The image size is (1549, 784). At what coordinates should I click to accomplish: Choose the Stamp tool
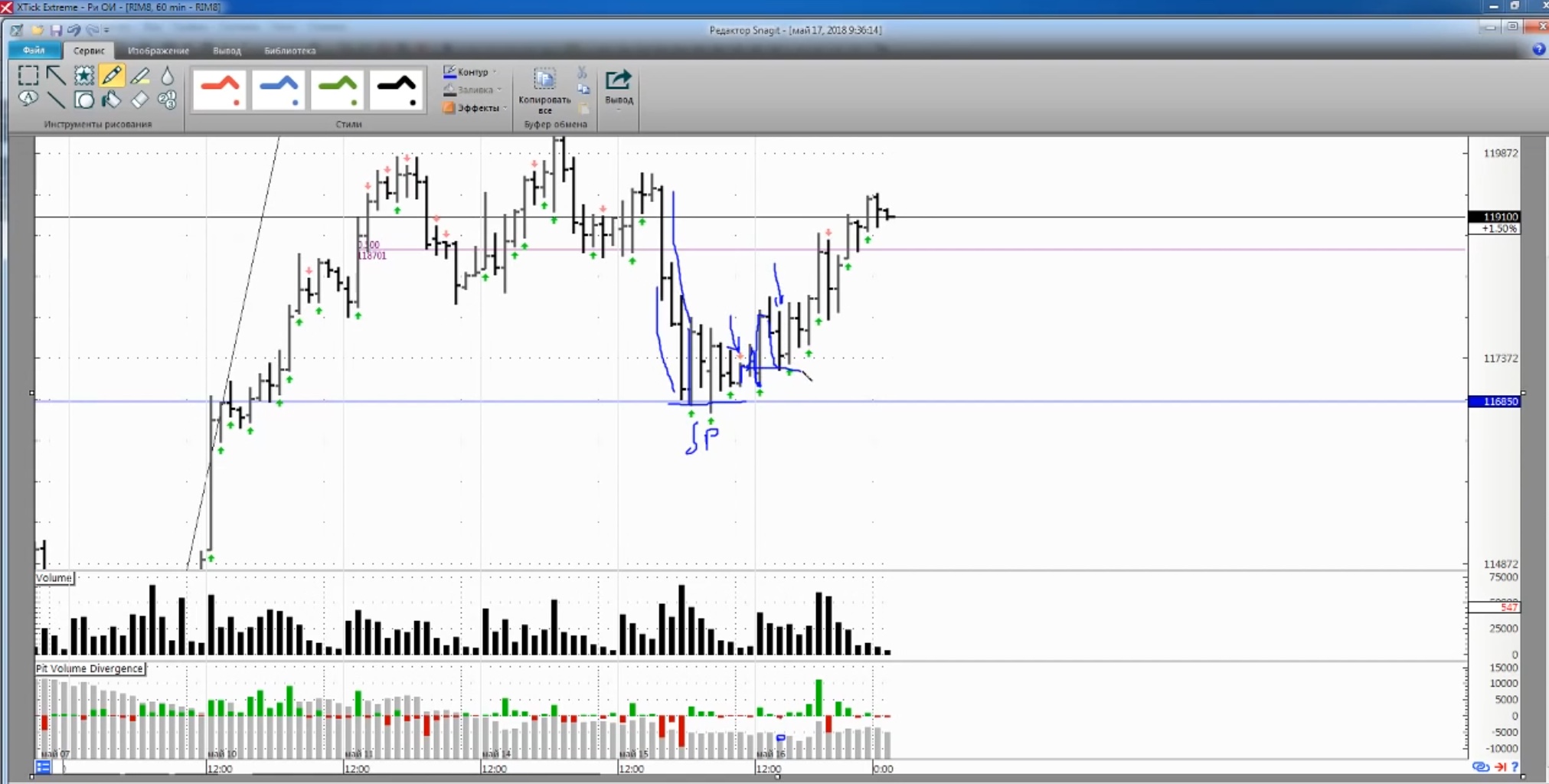click(x=84, y=75)
